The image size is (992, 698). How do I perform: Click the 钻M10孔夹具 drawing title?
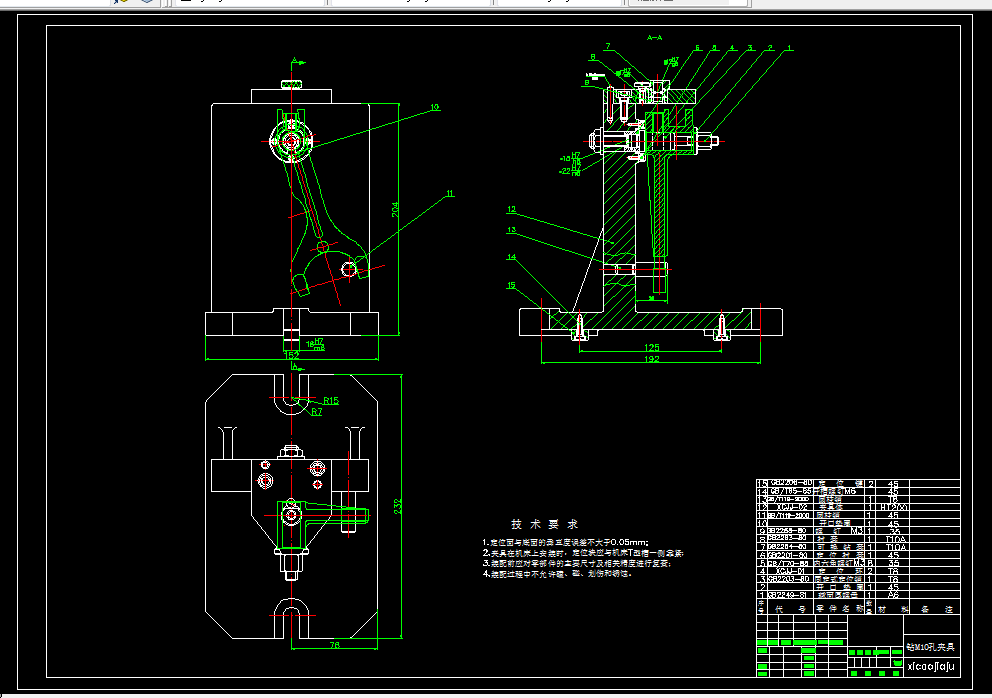pyautogui.click(x=930, y=647)
